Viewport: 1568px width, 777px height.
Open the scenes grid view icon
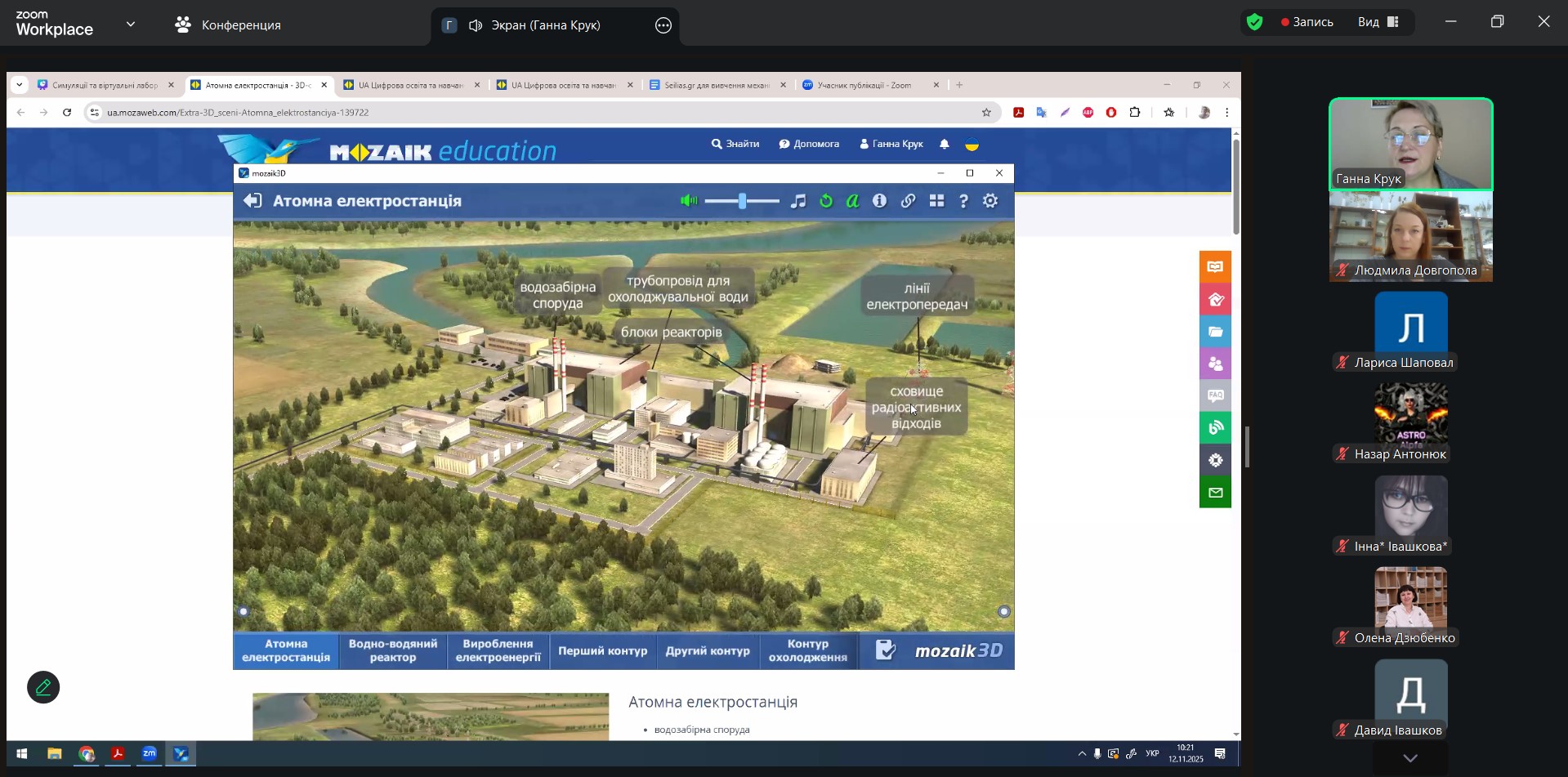tap(936, 201)
